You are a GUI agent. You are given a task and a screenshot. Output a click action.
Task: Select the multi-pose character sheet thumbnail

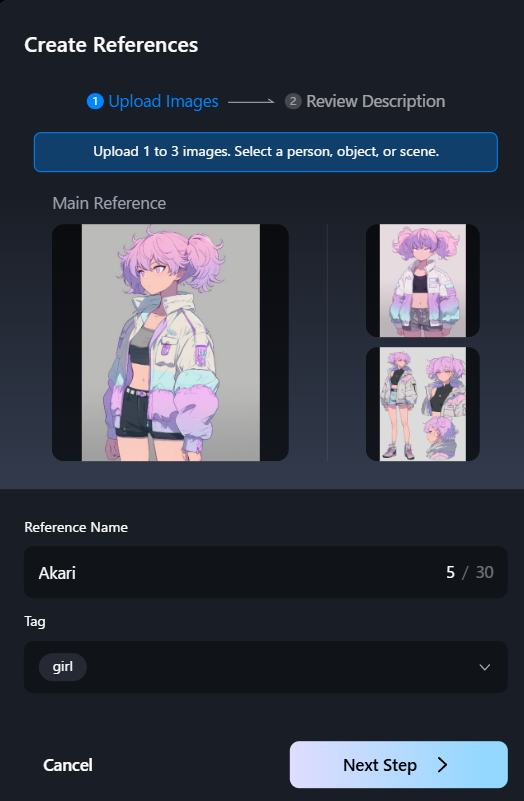(423, 404)
